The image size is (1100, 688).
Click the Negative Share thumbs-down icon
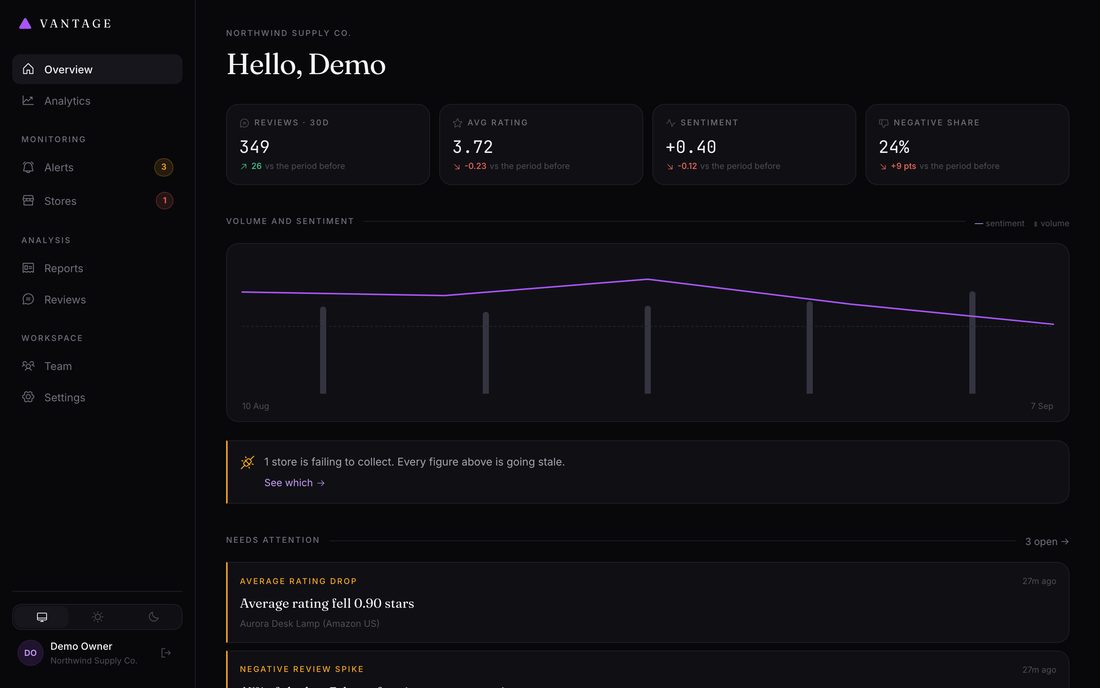point(884,123)
